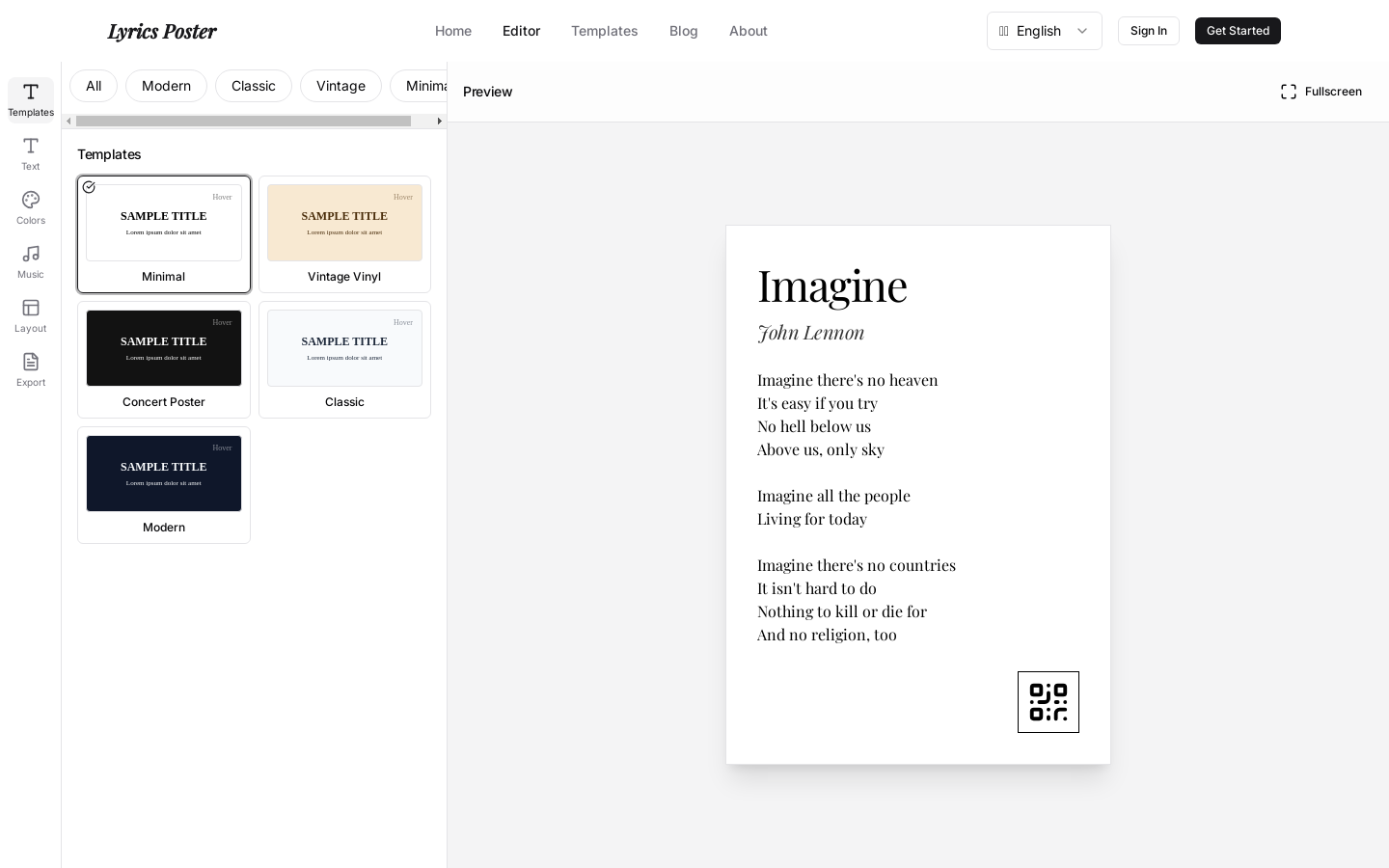This screenshot has width=1389, height=868.
Task: Click the Lyrics Poster logo
Action: [162, 31]
